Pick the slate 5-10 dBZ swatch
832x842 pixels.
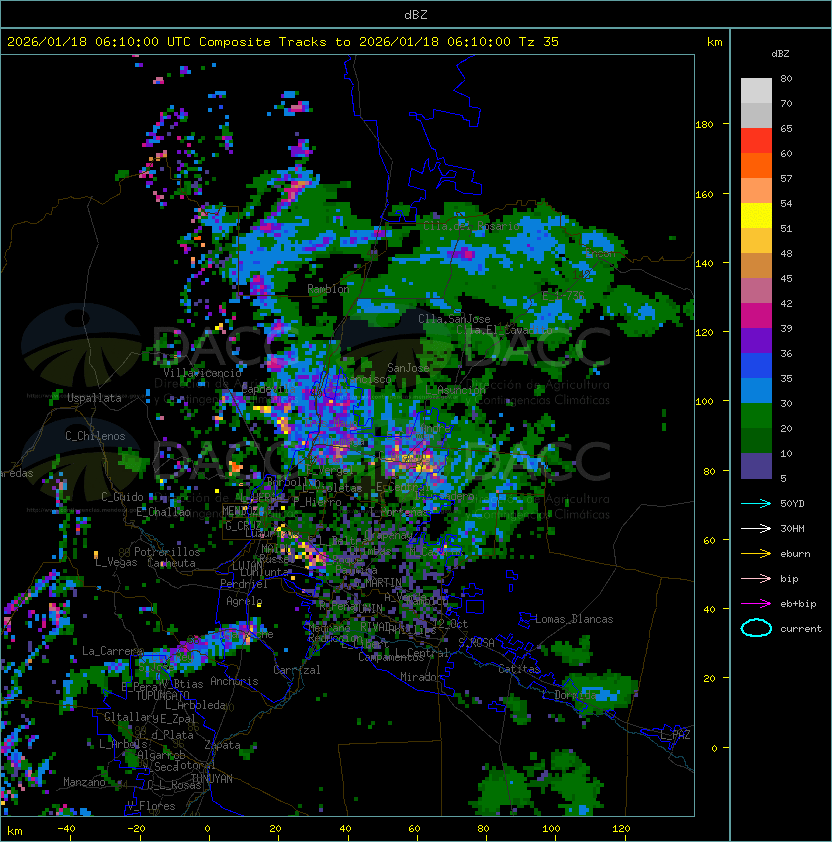coord(756,466)
